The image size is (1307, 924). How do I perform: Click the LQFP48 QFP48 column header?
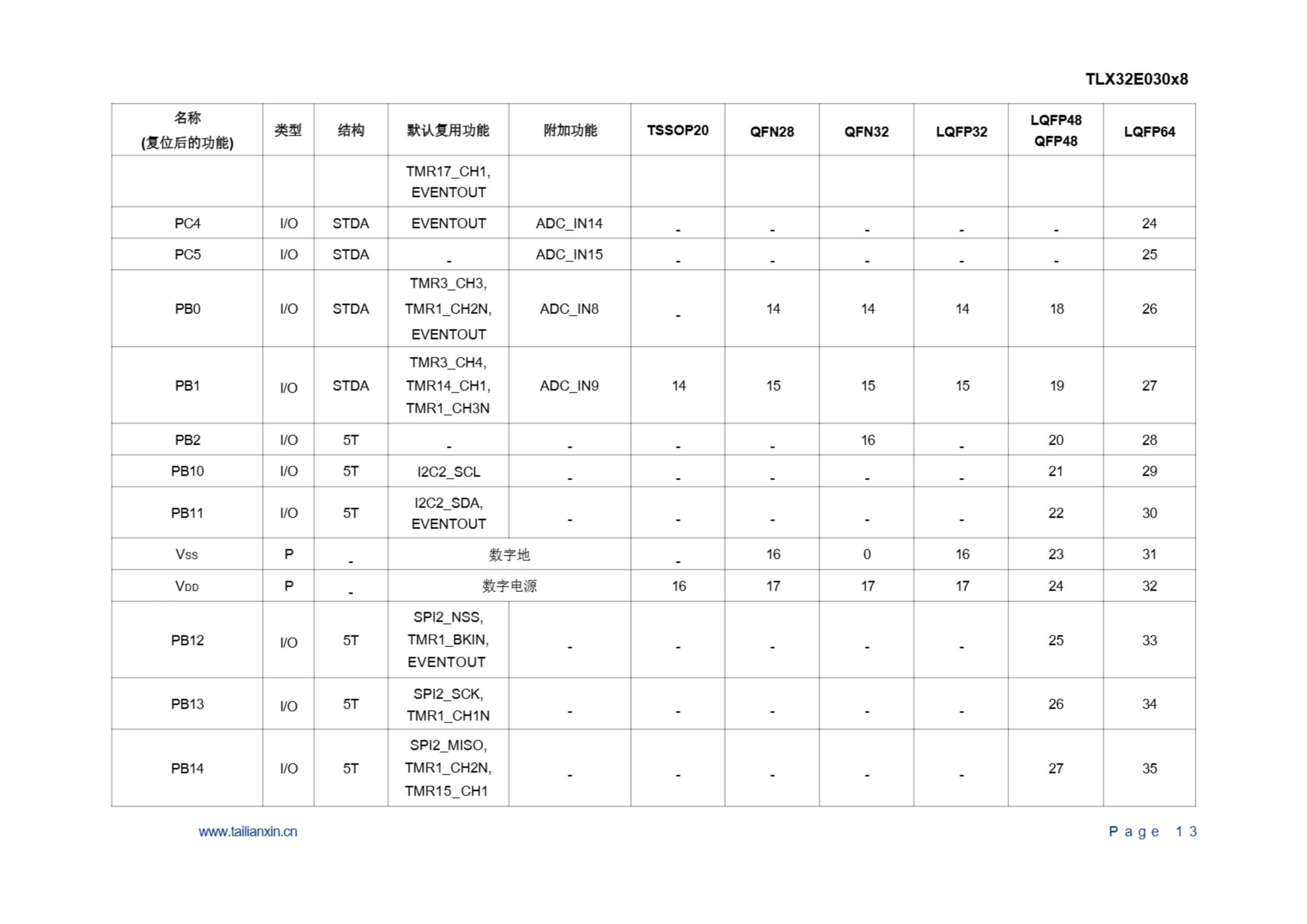1055,130
